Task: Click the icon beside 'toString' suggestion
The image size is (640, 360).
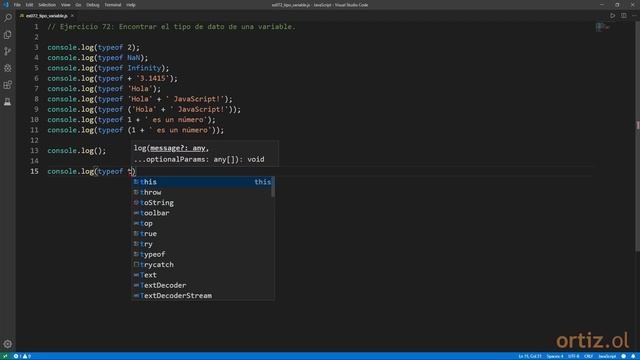Action: (x=136, y=202)
